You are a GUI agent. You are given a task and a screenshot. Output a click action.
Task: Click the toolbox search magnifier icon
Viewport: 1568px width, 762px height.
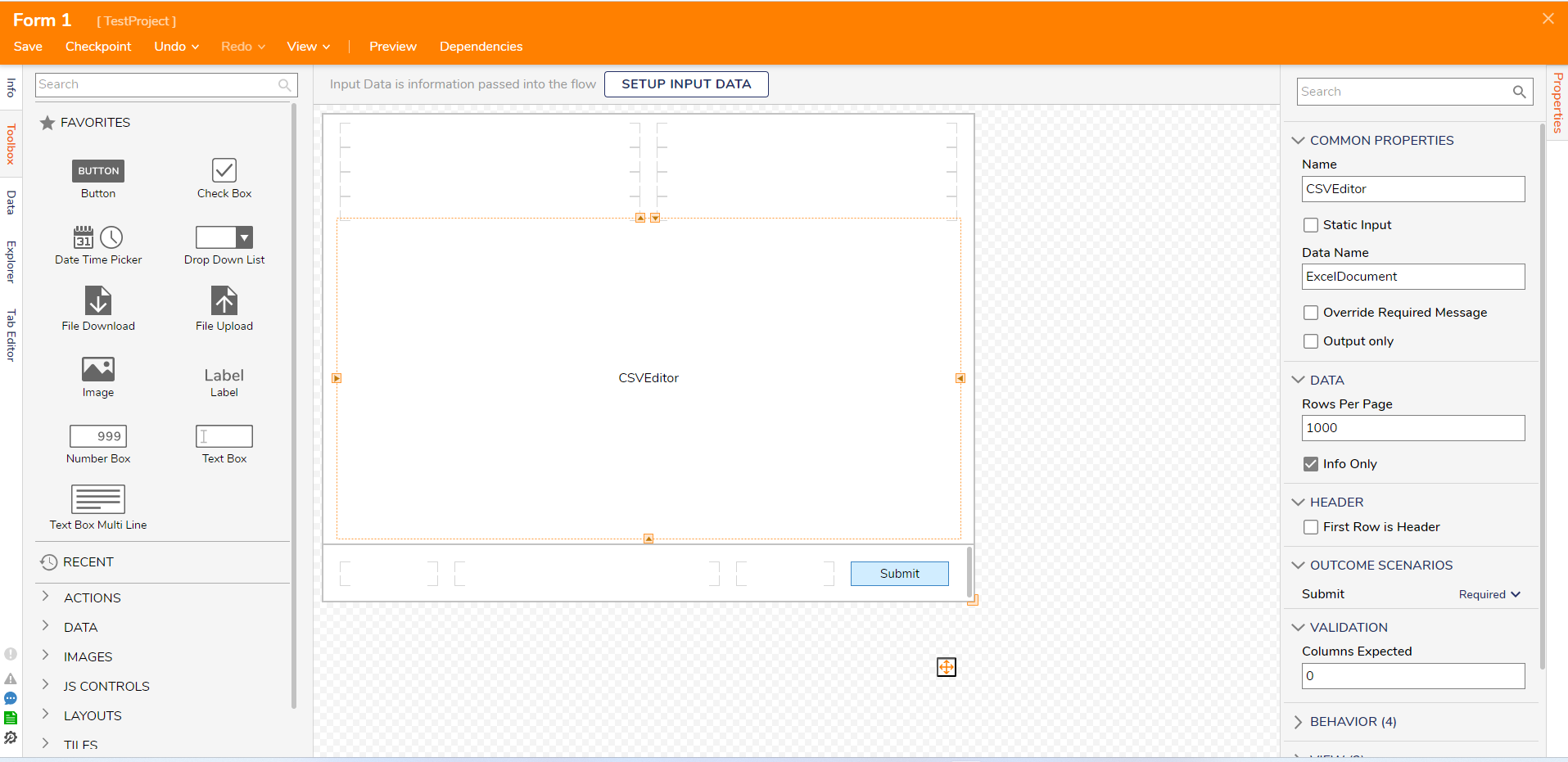tap(284, 85)
